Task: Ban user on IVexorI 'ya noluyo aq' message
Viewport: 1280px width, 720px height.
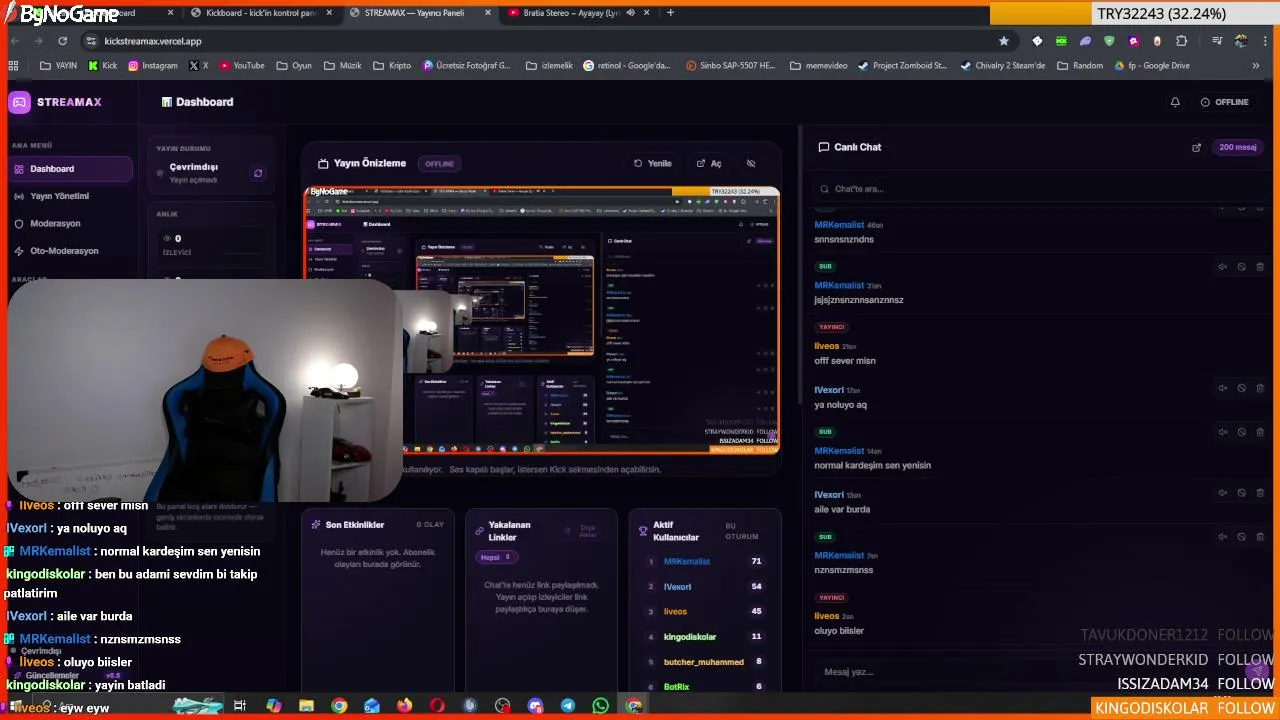Action: (x=1241, y=388)
